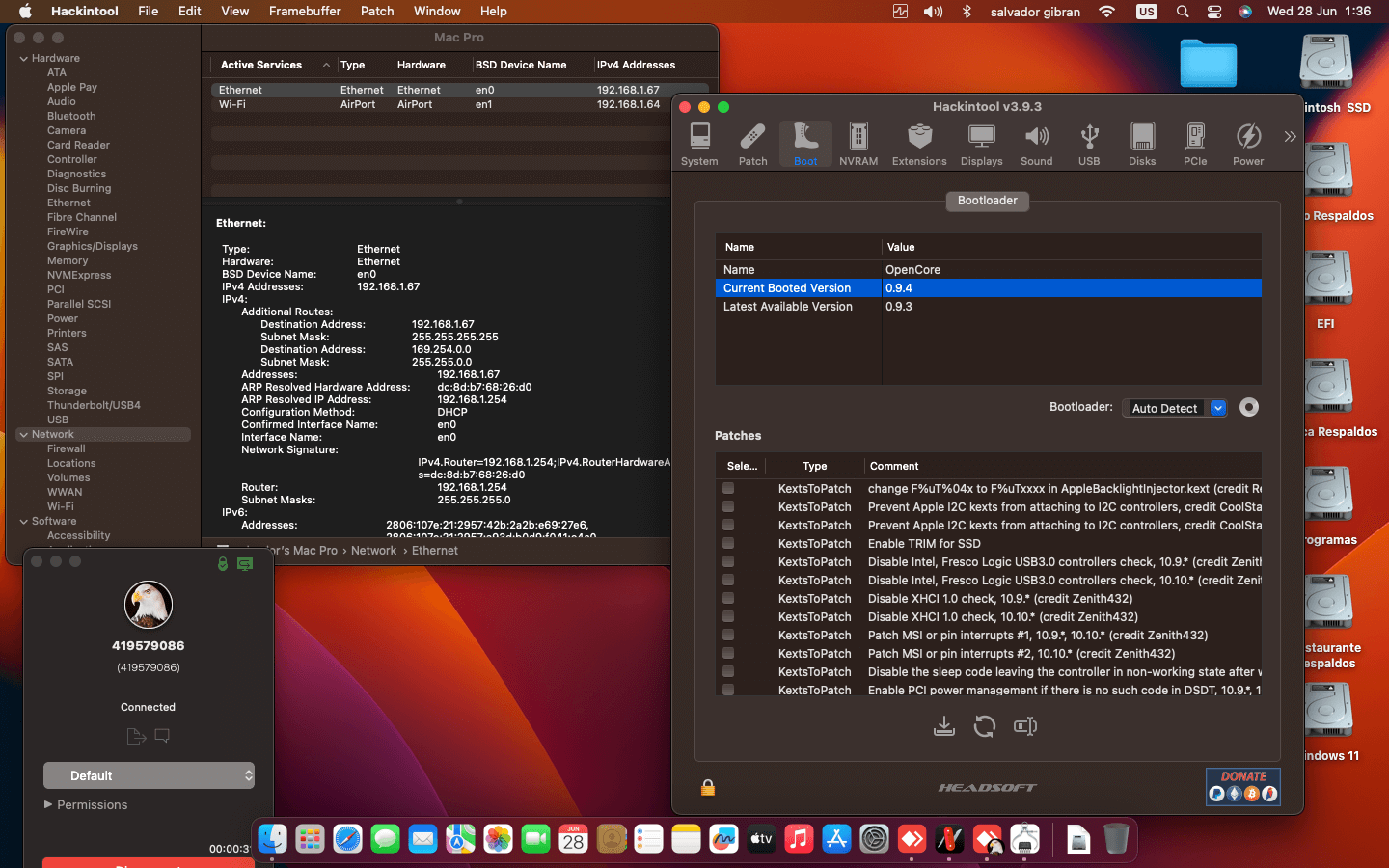
Task: Open the Disks section in Hackintool
Action: (x=1142, y=145)
